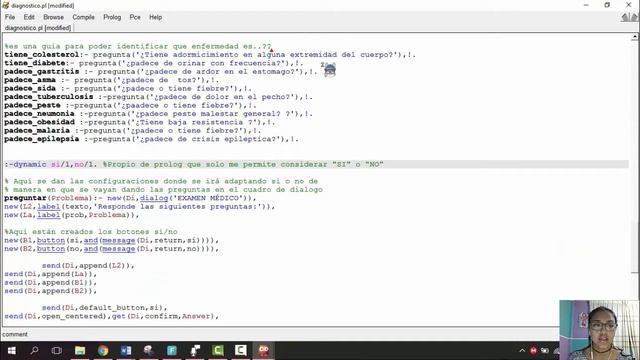
Task: Open the Pce menu
Action: 135,17
